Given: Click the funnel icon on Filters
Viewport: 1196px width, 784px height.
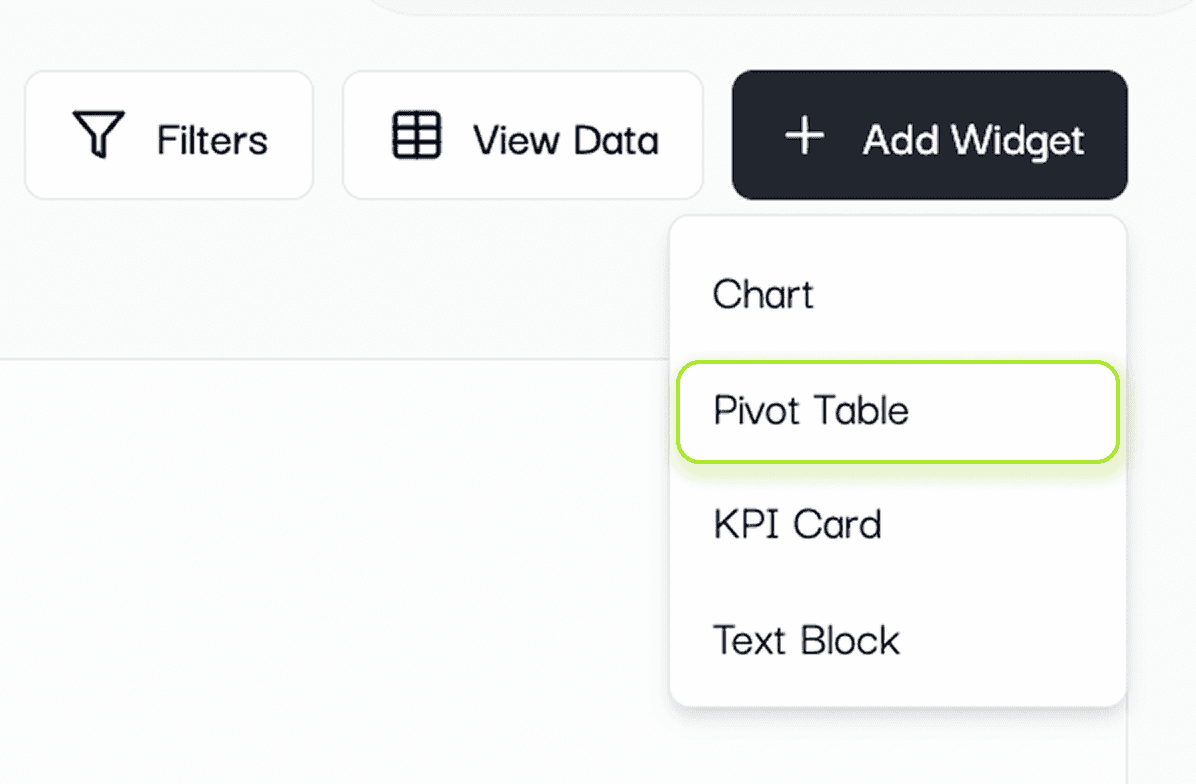Looking at the screenshot, I should tap(98, 135).
